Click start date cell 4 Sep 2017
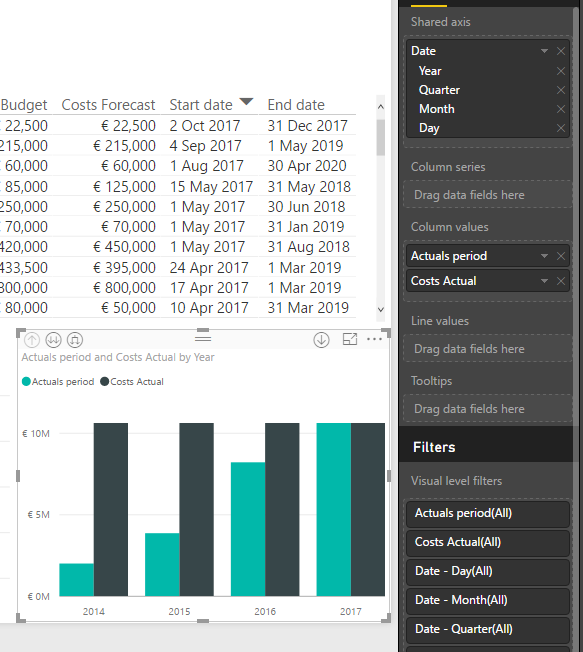 click(205, 146)
